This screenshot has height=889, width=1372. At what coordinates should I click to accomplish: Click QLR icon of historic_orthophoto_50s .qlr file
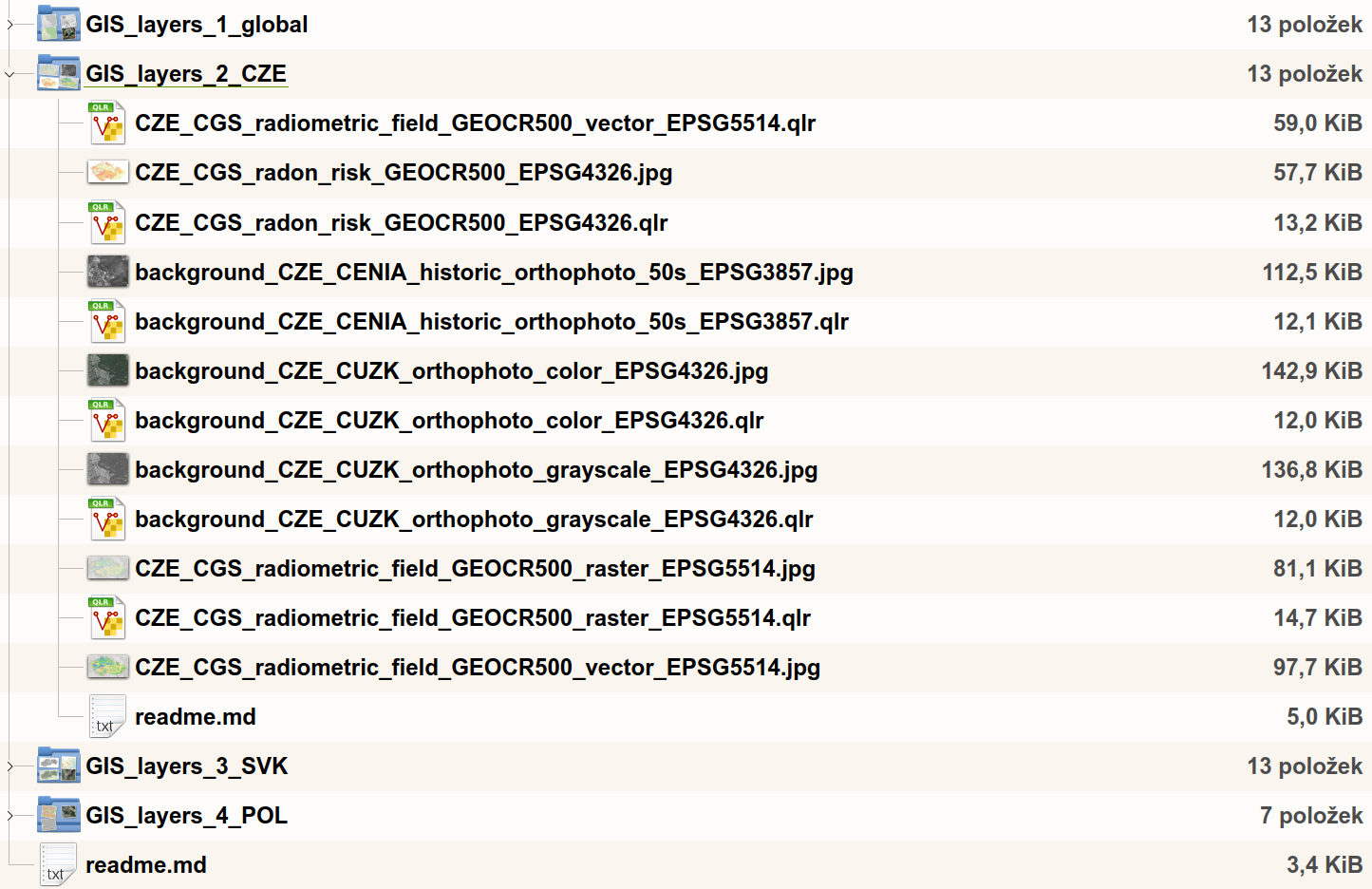107,322
